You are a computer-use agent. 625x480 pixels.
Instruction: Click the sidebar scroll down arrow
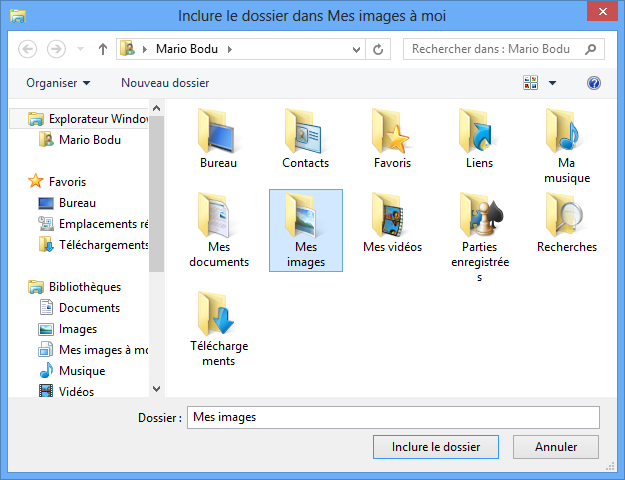(x=157, y=389)
